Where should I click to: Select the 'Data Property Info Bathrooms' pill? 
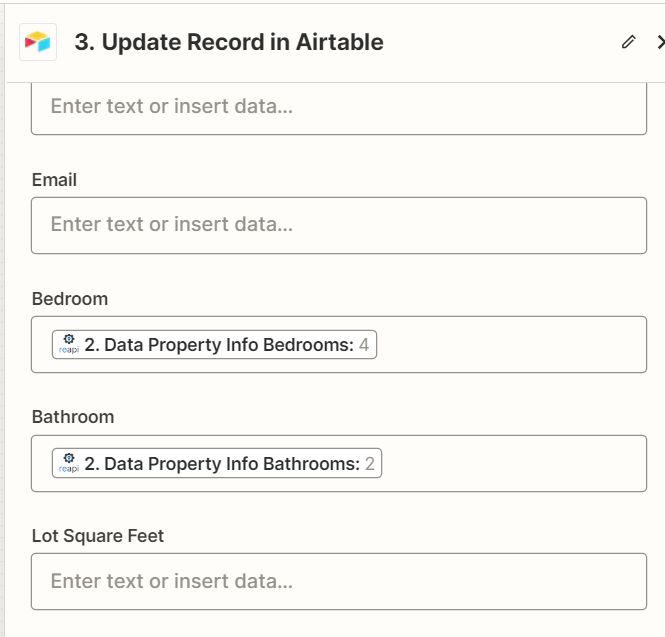[217, 463]
